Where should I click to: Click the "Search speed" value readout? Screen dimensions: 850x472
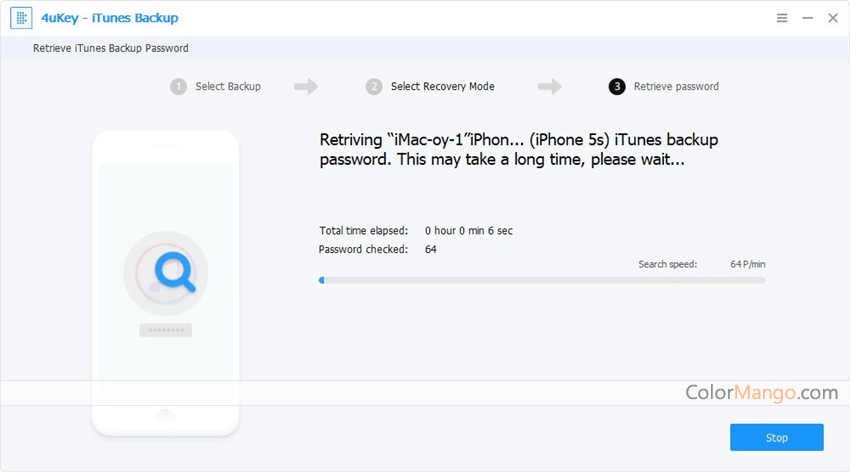pos(748,264)
